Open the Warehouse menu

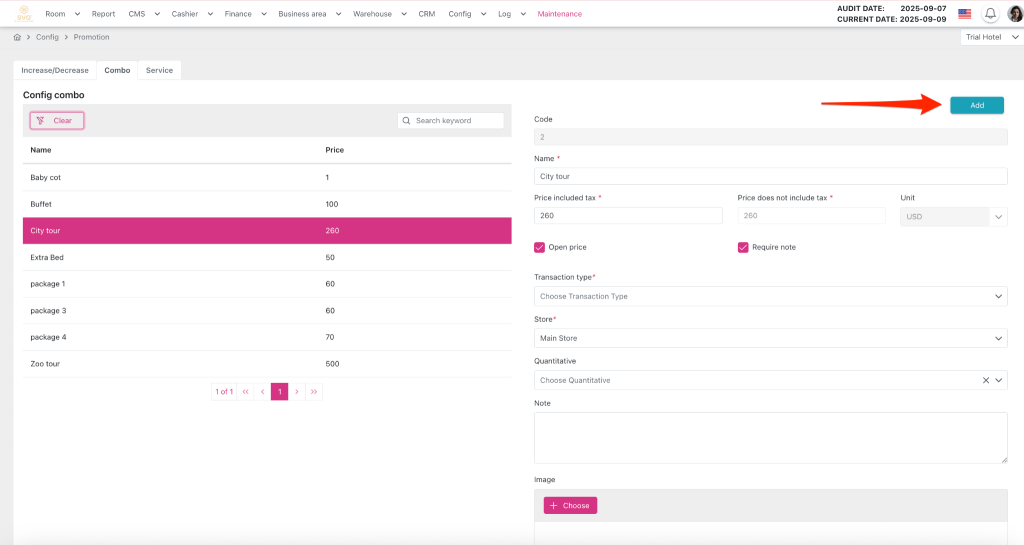pyautogui.click(x=378, y=14)
